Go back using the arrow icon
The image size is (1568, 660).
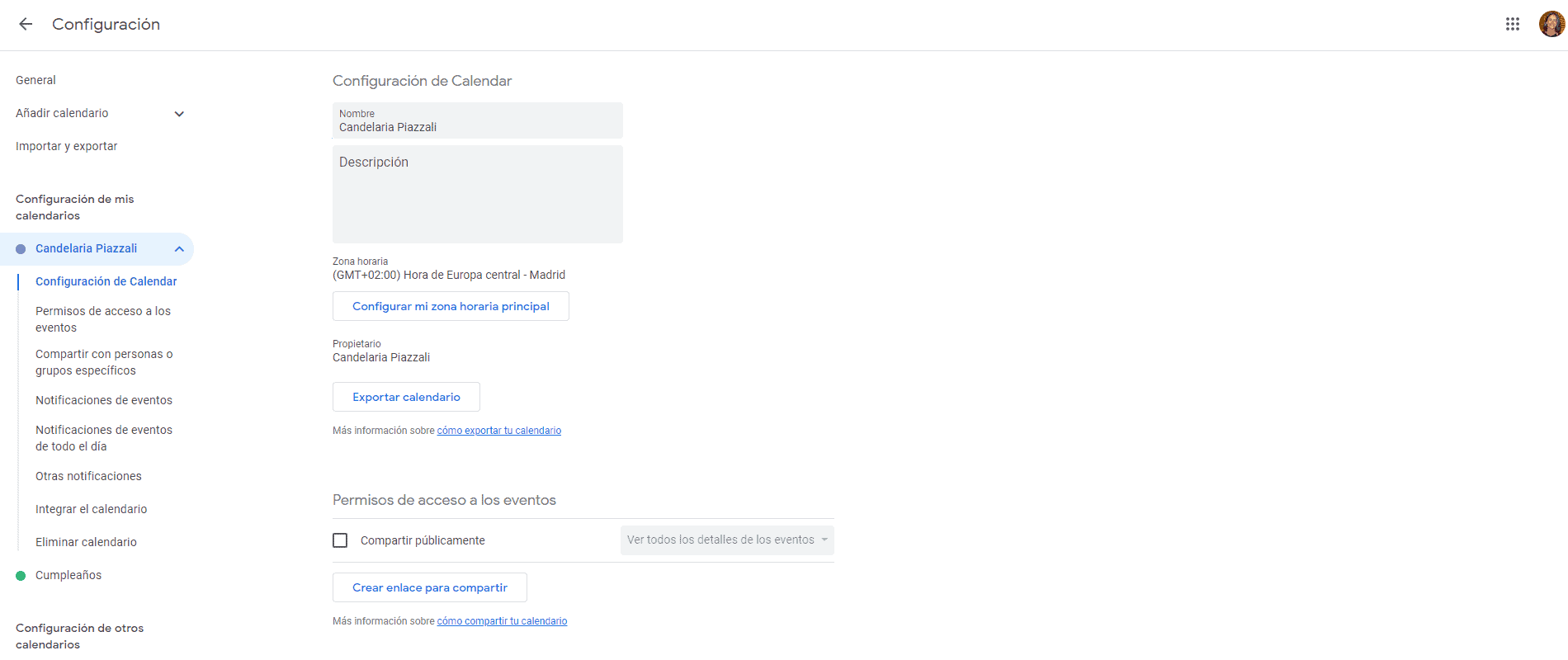[26, 24]
